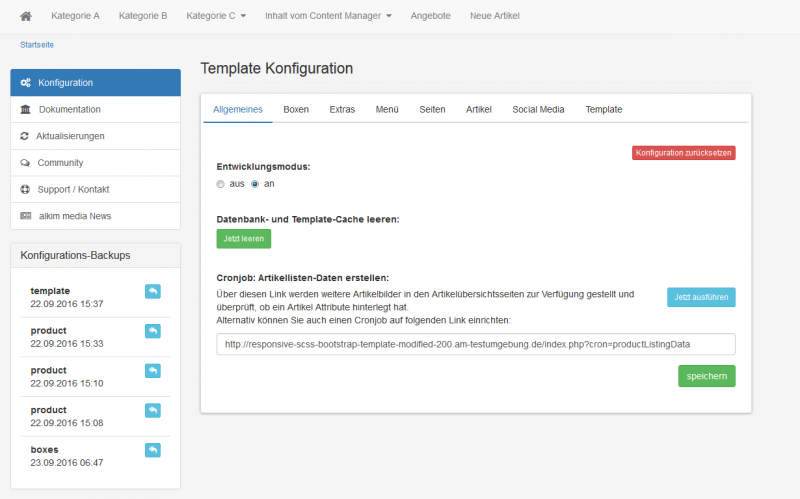Open Support / Kontakt in the sidebar
This screenshot has width=800, height=499.
[x=95, y=189]
